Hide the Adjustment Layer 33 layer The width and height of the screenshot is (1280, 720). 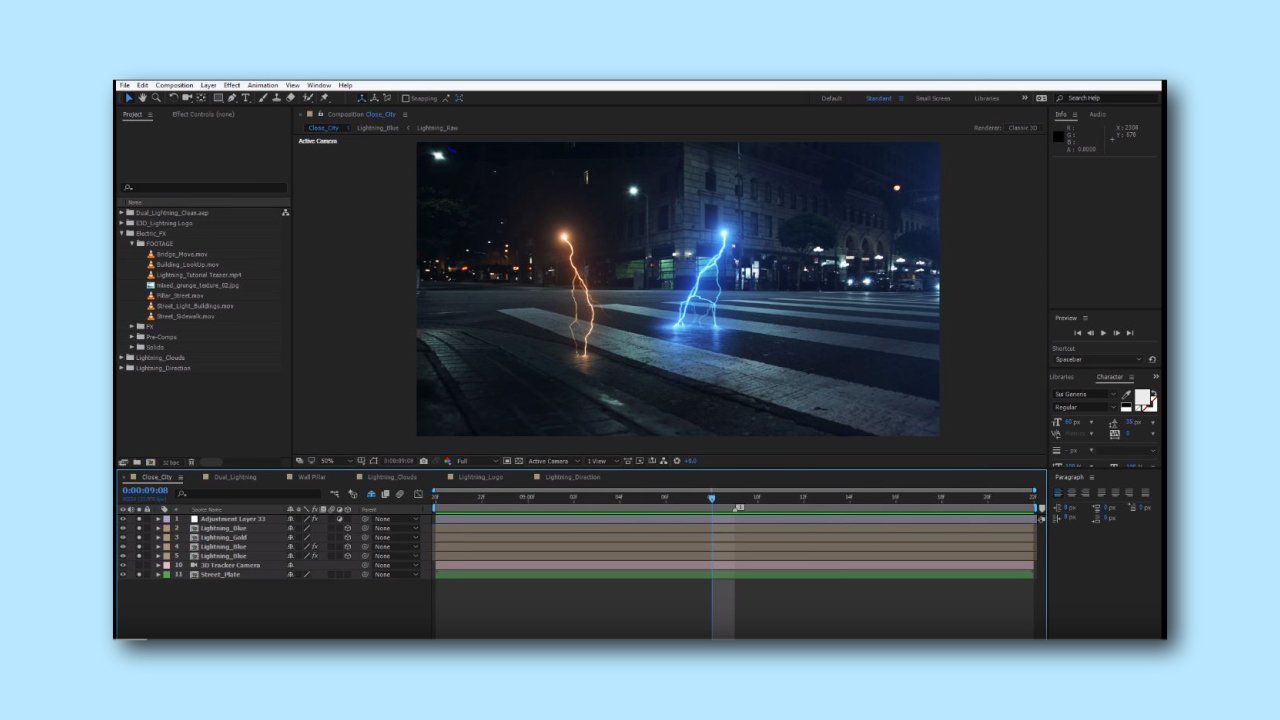pos(123,518)
